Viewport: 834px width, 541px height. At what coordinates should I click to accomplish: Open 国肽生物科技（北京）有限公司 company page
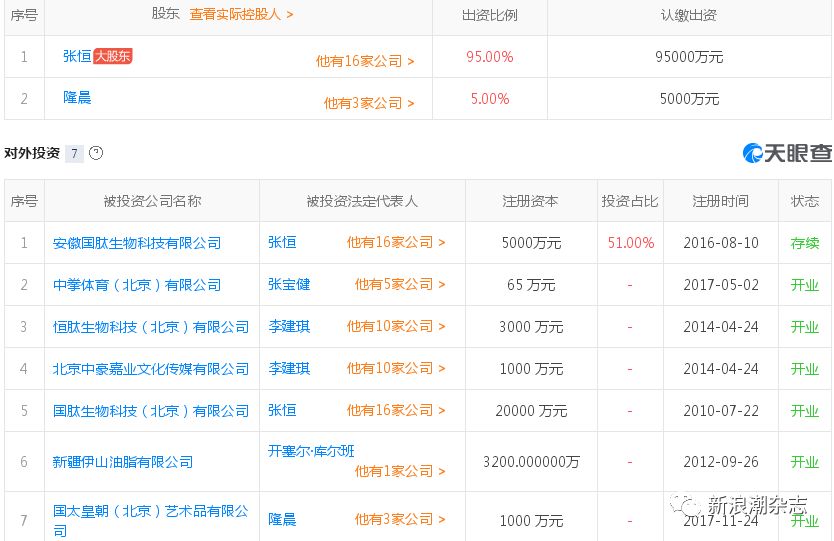tap(151, 411)
